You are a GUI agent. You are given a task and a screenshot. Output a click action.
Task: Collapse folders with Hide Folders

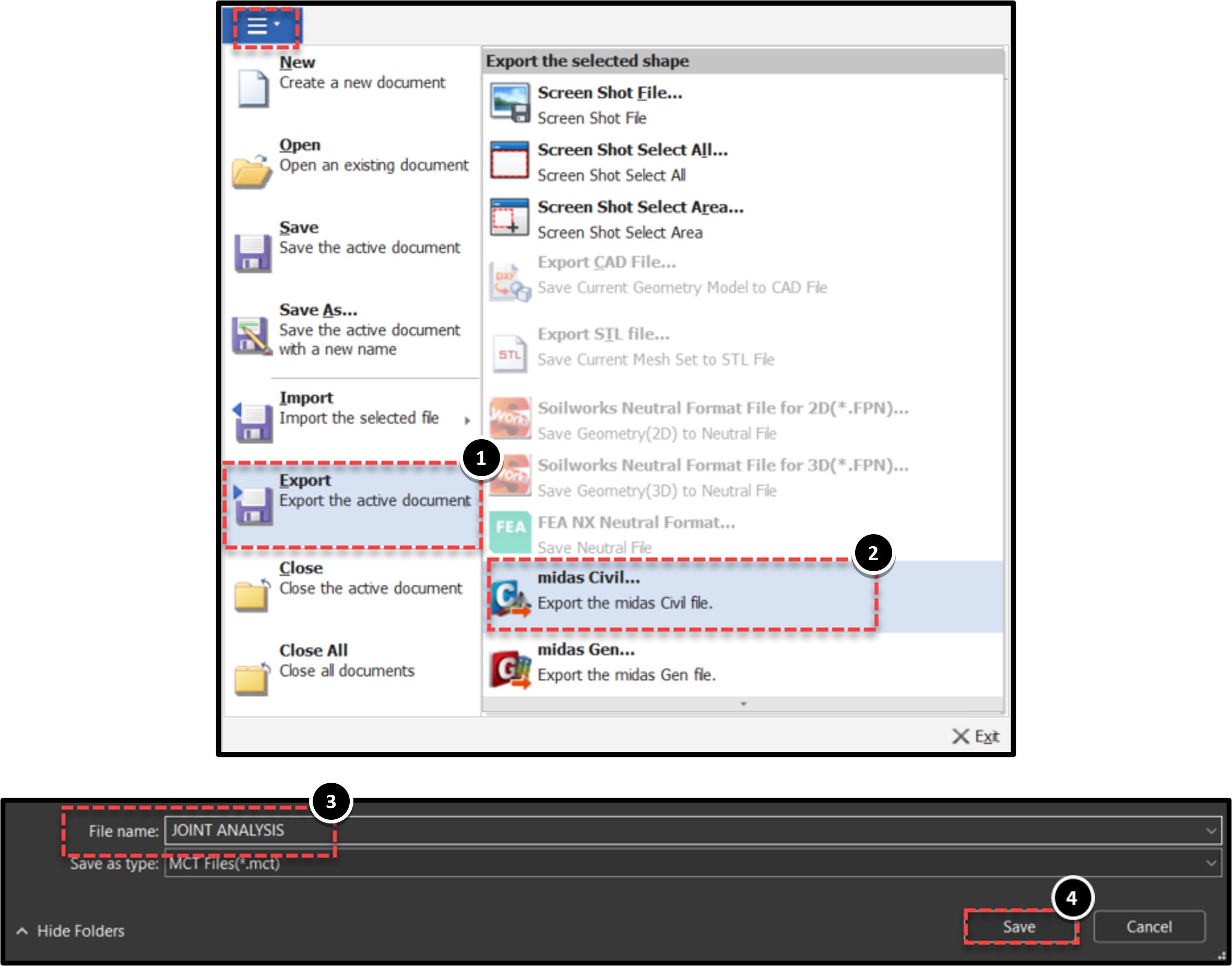coord(70,930)
